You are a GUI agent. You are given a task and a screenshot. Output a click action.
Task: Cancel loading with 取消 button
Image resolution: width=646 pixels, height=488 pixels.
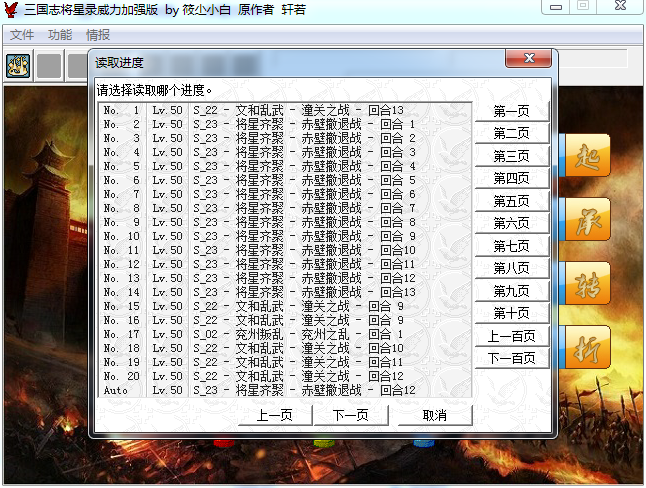click(435, 415)
